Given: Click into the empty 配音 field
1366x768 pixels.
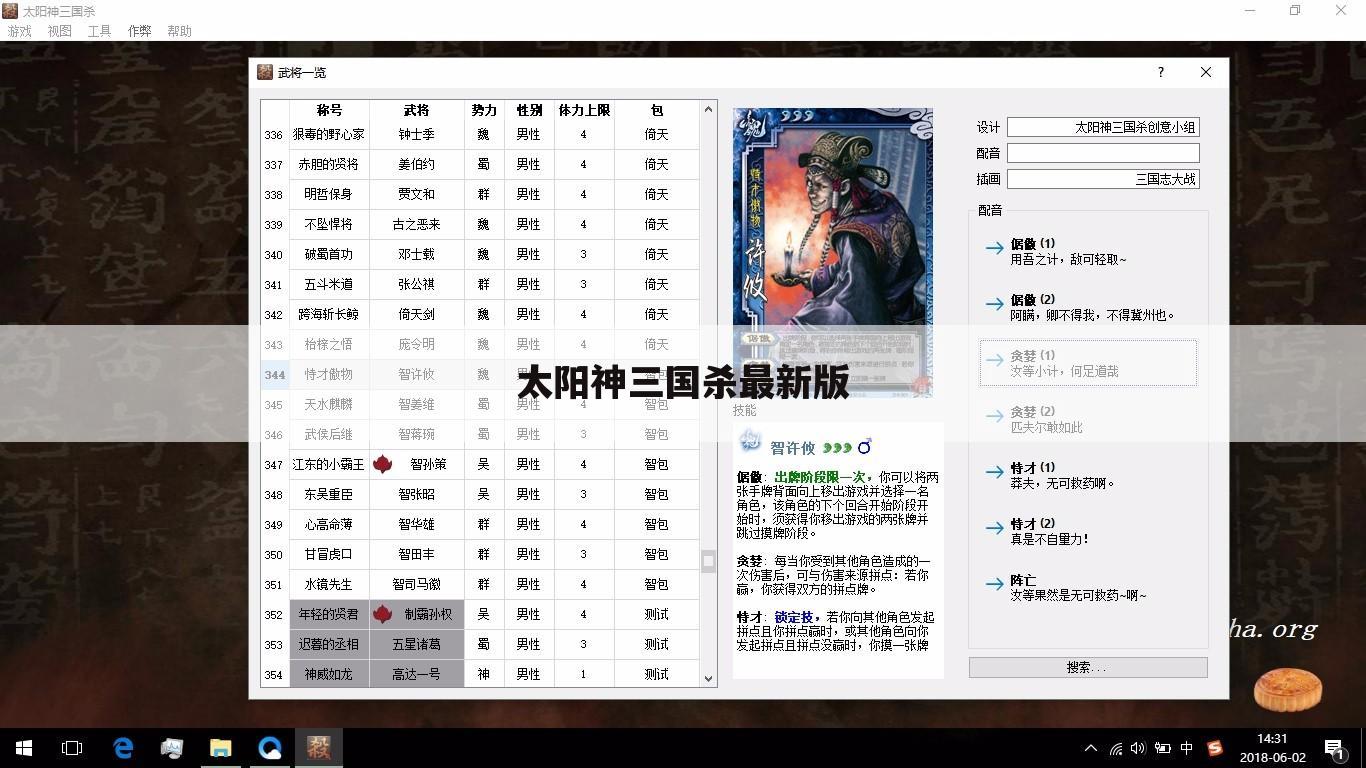Looking at the screenshot, I should click(x=1103, y=153).
